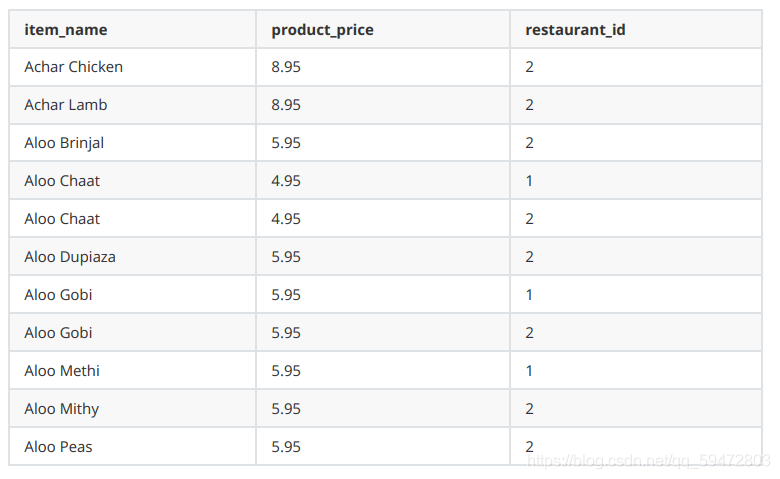780x479 pixels.
Task: Select the Aloo Mithy cell
Action: pos(132,409)
